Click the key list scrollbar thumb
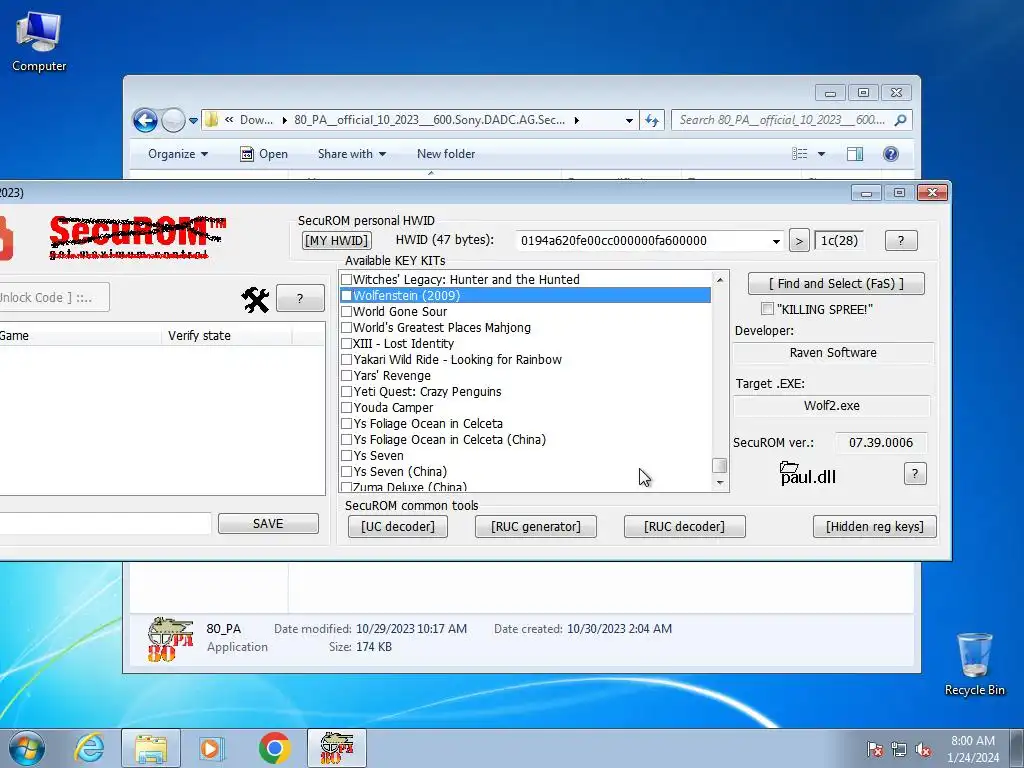1024x768 pixels. click(x=719, y=465)
